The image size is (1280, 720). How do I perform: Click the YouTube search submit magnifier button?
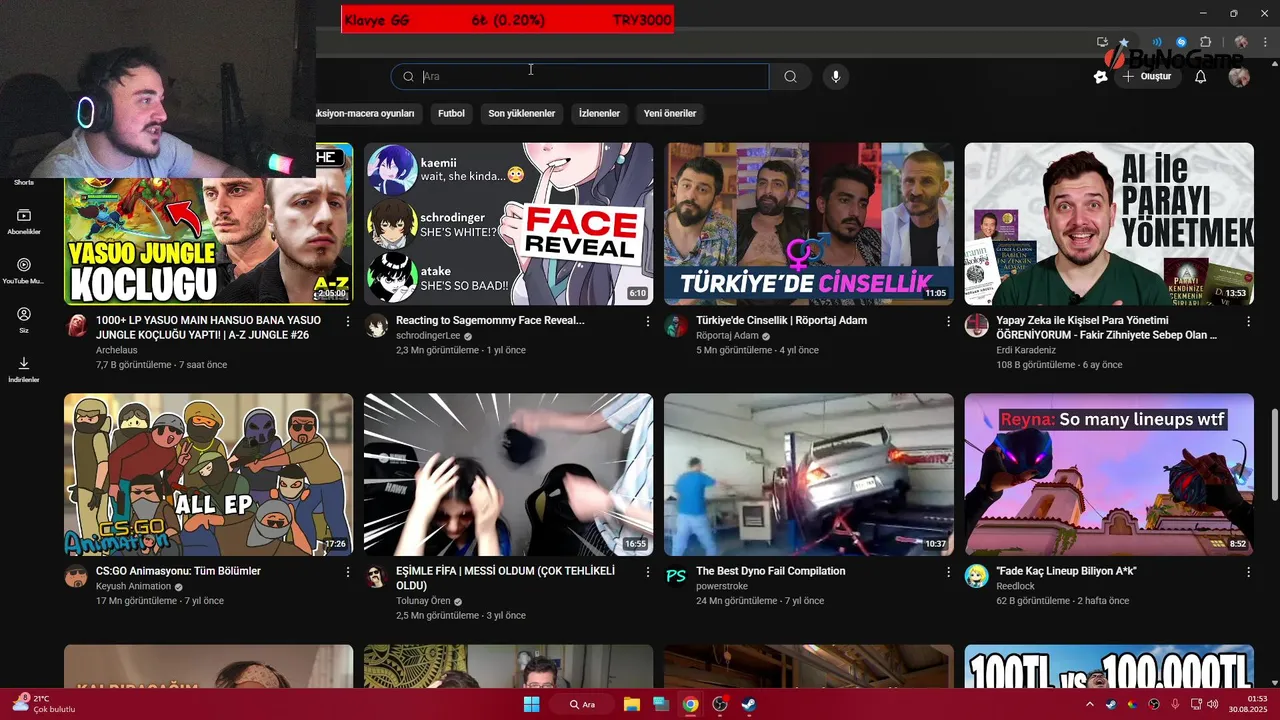pyautogui.click(x=790, y=77)
